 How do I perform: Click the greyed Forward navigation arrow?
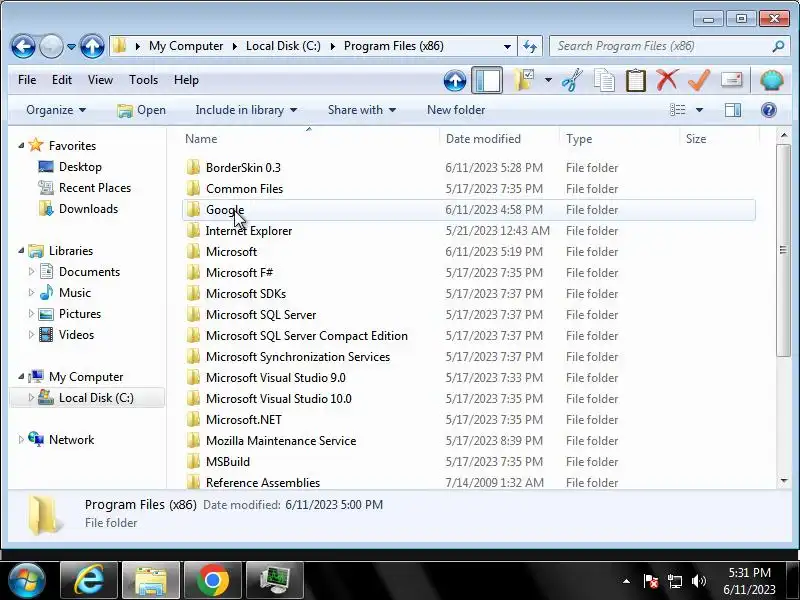[51, 46]
